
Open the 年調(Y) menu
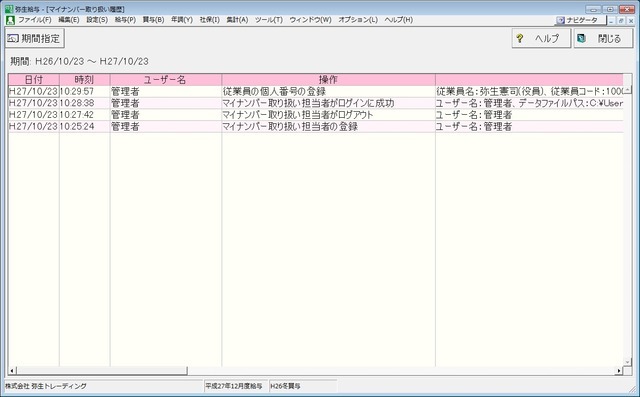(x=182, y=20)
